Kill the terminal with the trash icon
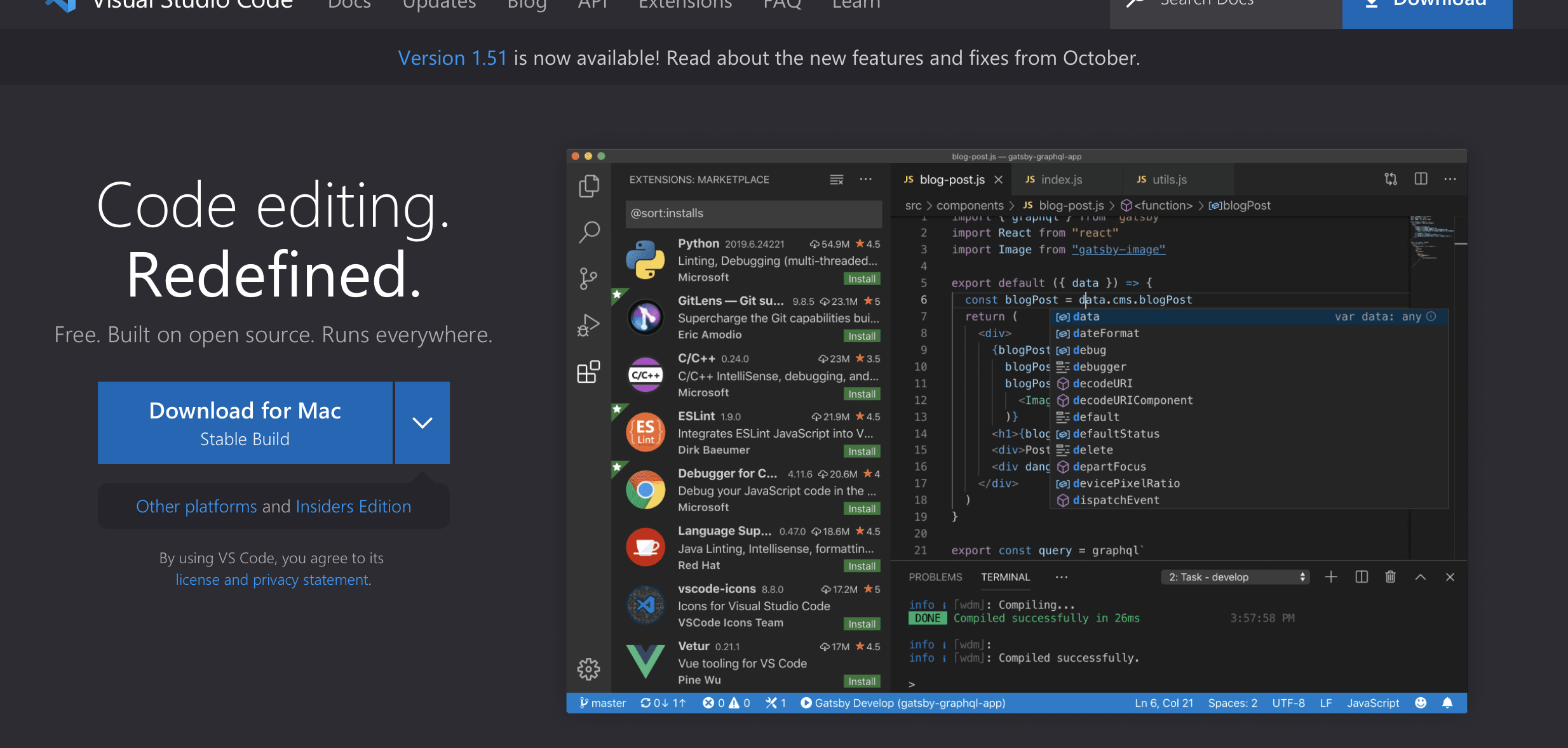 click(1390, 577)
